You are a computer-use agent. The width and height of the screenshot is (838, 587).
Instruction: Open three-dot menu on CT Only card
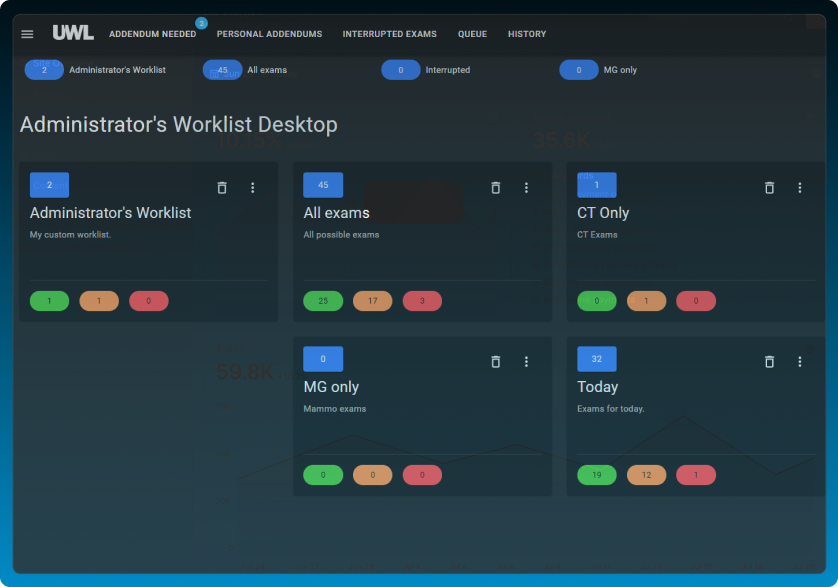coord(800,188)
